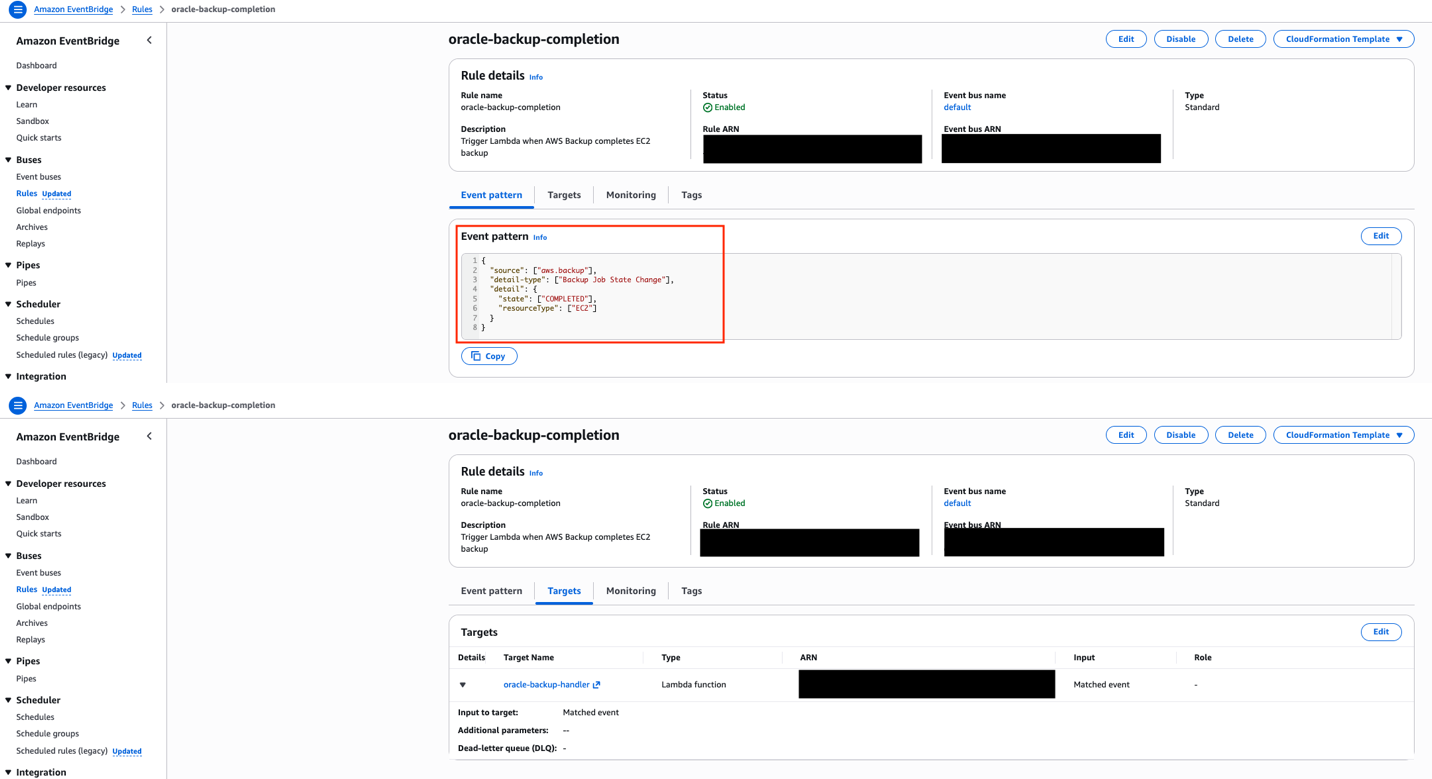The height and width of the screenshot is (779, 1432).
Task: Open Schedules in Event pattern screenshot sidebar
Action: click(35, 321)
